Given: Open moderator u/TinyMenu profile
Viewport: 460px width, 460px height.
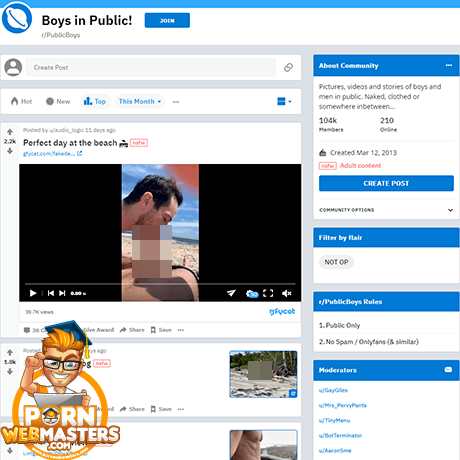Looking at the screenshot, I should click(x=334, y=420).
